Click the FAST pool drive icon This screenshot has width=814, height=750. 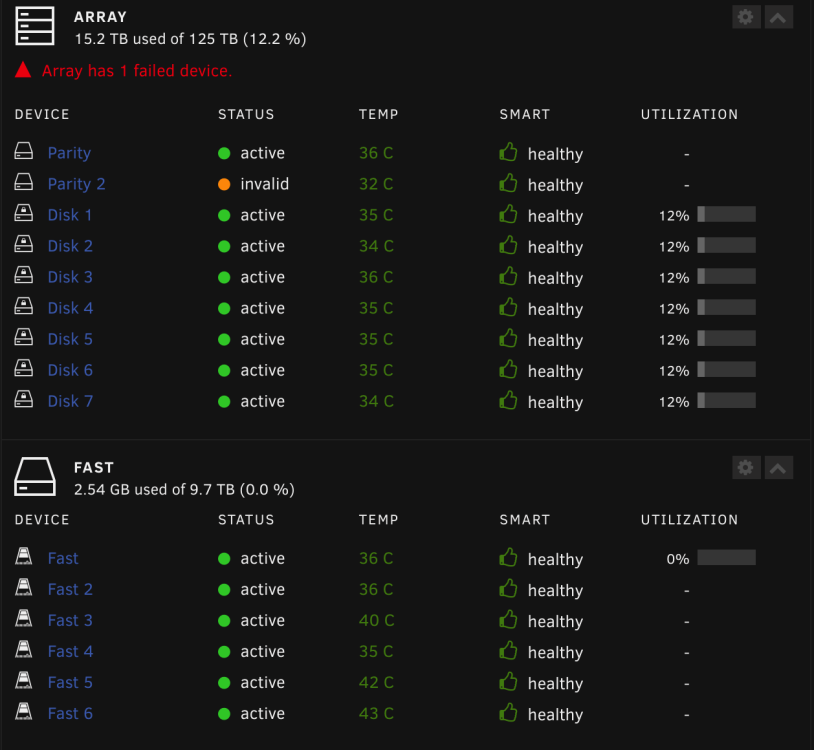pos(35,476)
